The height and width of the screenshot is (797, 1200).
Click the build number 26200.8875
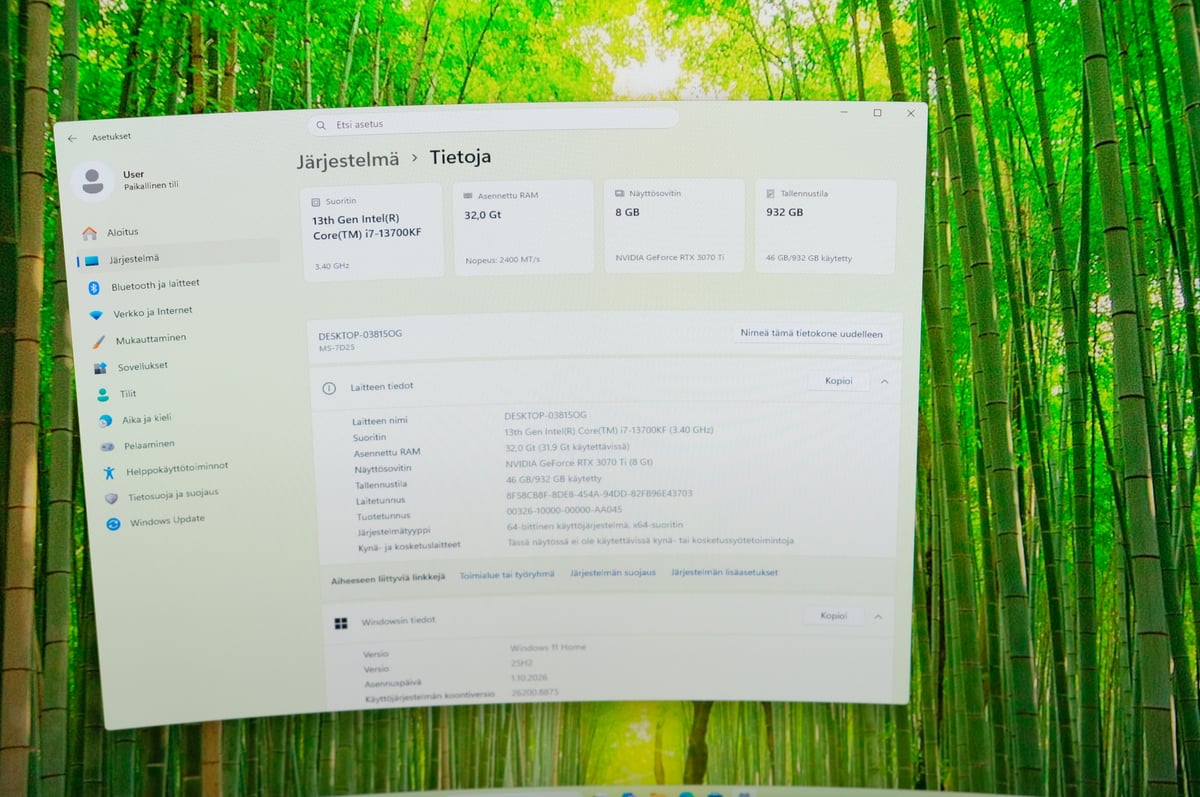tap(533, 692)
